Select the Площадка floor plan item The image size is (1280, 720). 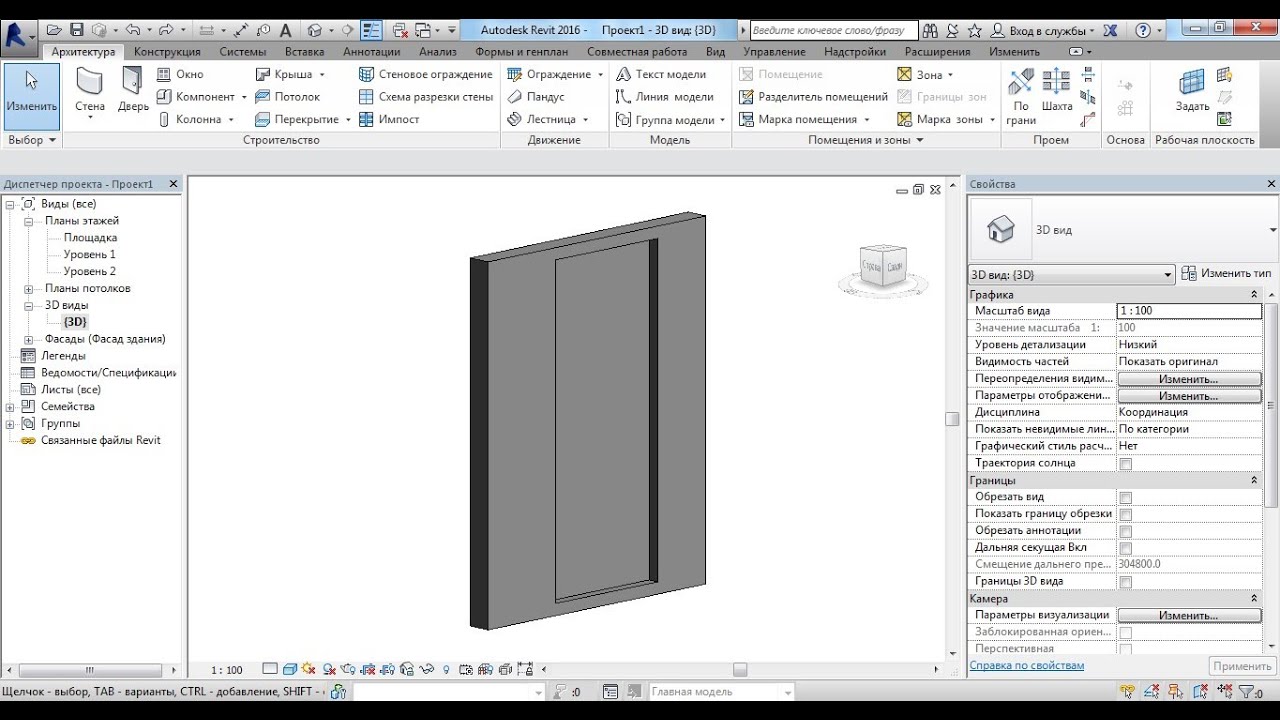[91, 238]
